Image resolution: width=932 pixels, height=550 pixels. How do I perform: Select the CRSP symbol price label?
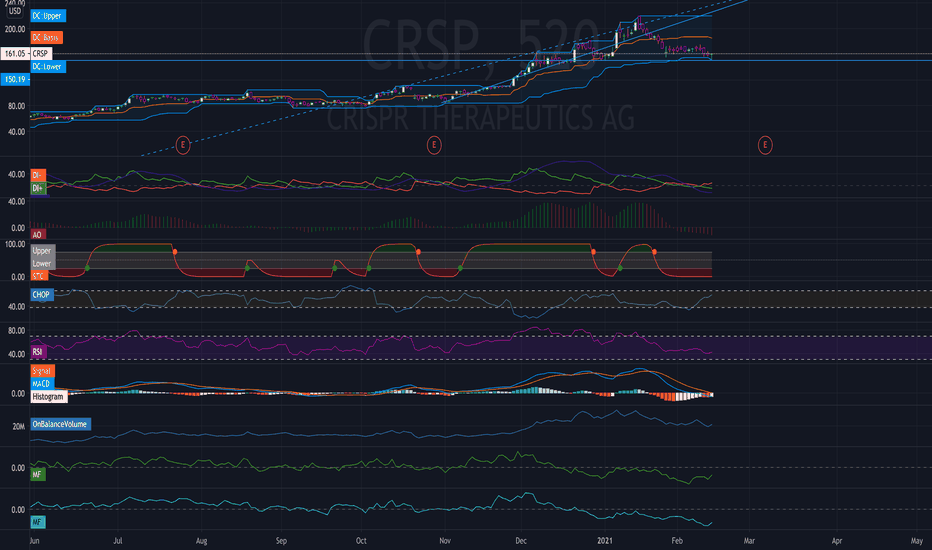[40, 54]
